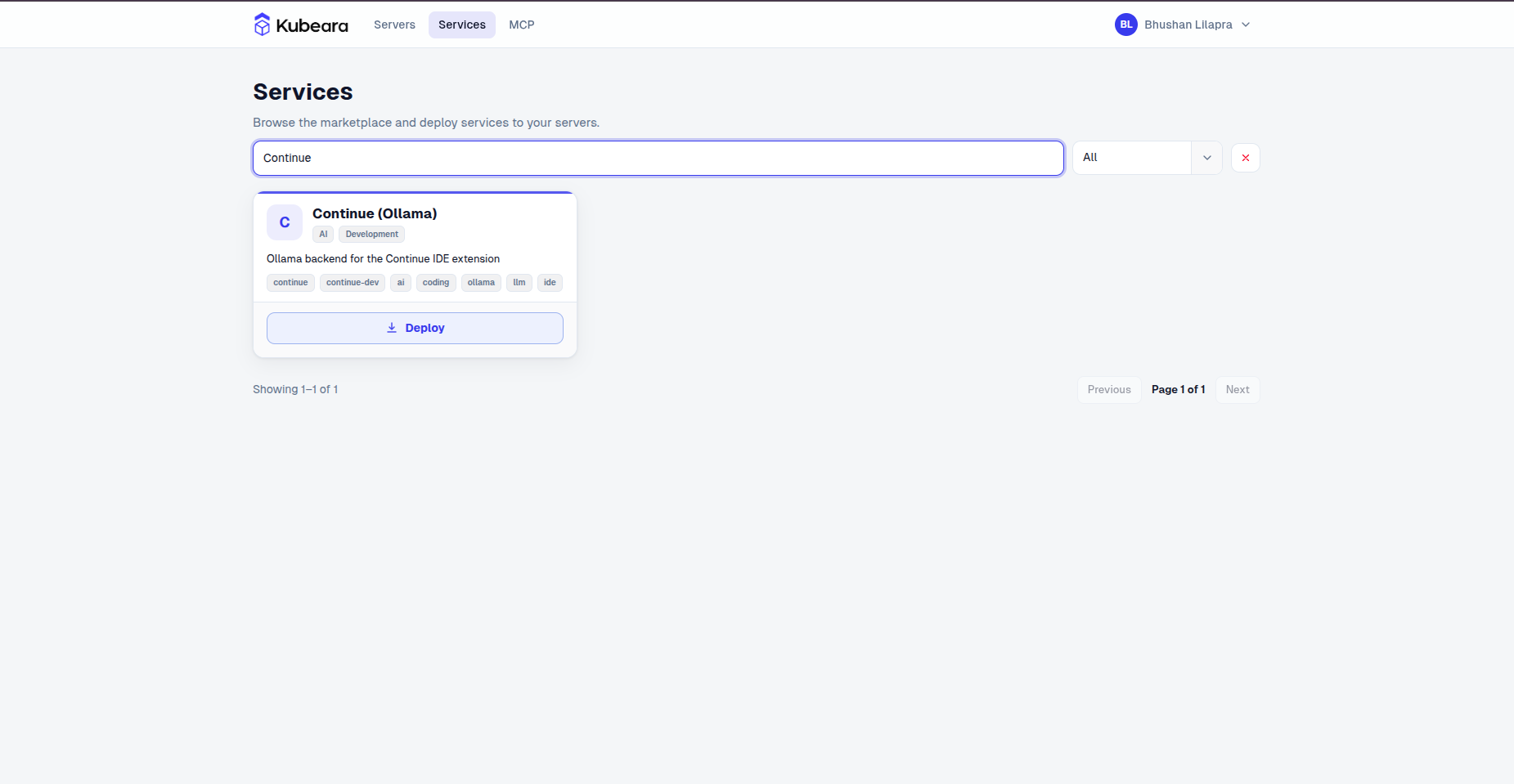Click the Page 1 of 1 indicator
This screenshot has width=1514, height=784.
(x=1178, y=390)
